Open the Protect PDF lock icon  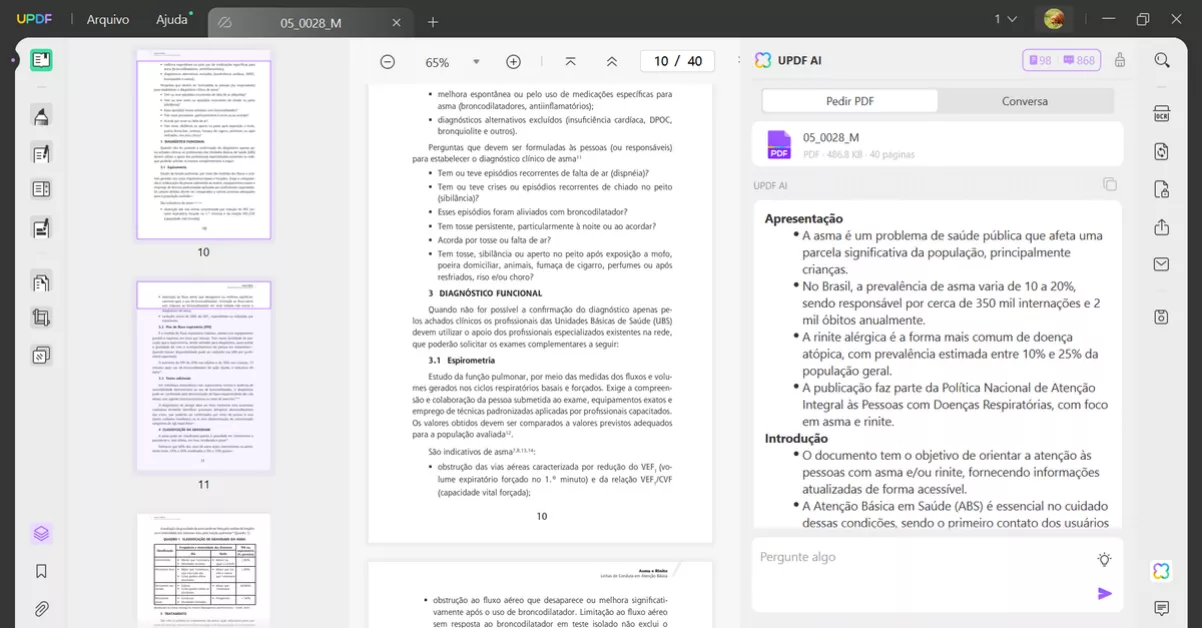pyautogui.click(x=1161, y=189)
